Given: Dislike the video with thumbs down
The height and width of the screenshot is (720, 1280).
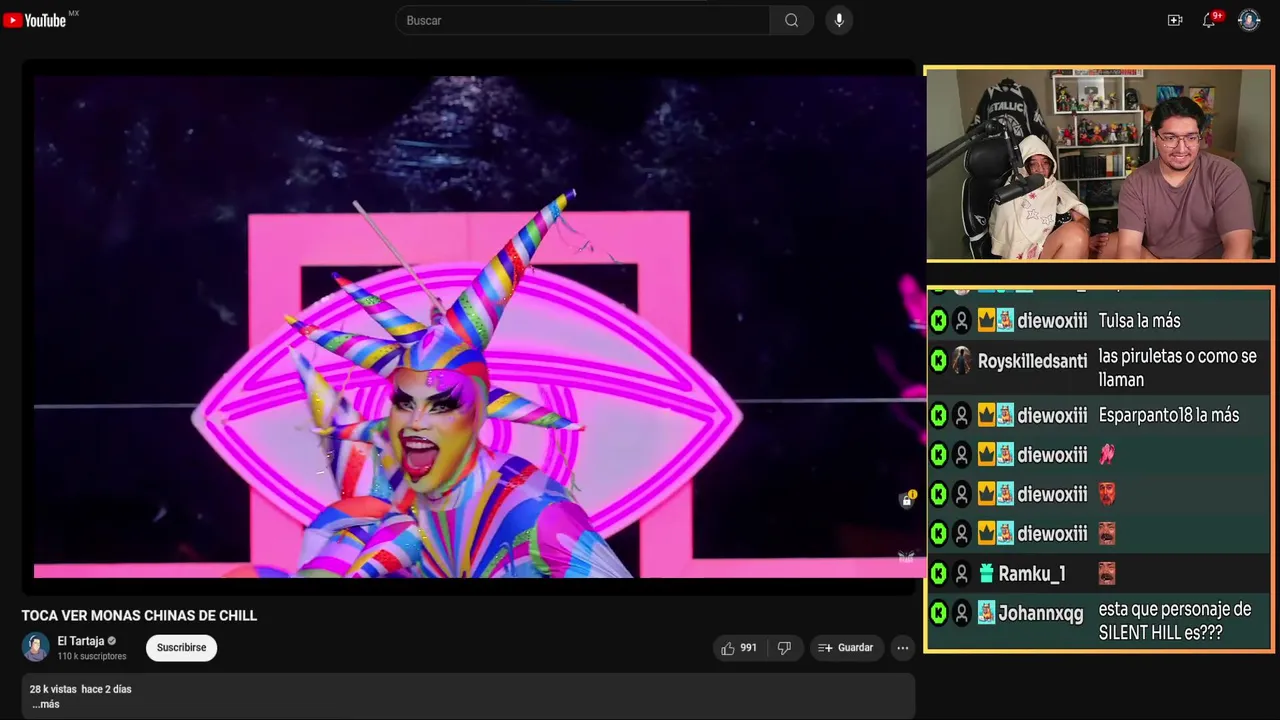Looking at the screenshot, I should click(x=784, y=648).
